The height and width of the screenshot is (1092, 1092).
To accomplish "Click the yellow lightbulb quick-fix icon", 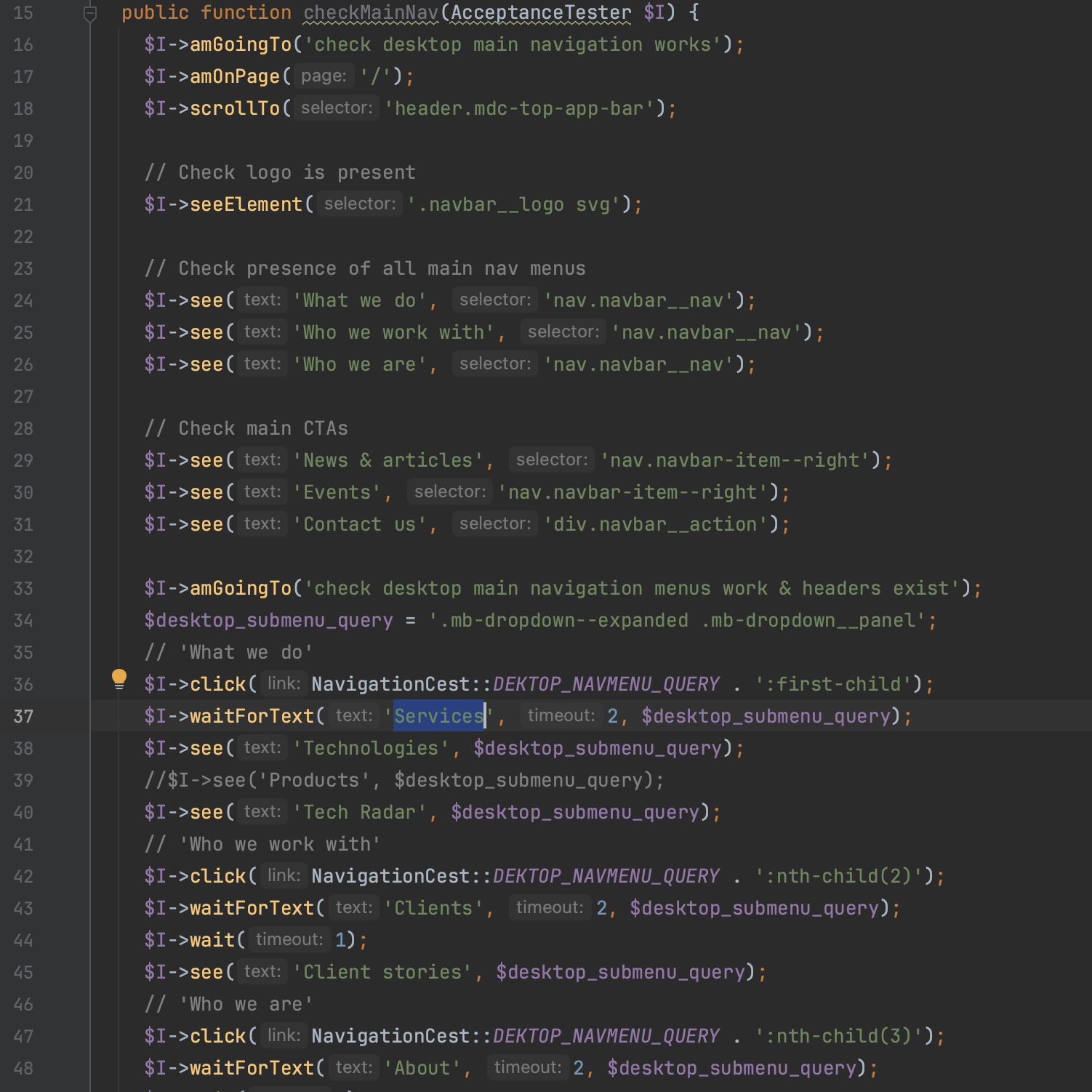I will [119, 679].
